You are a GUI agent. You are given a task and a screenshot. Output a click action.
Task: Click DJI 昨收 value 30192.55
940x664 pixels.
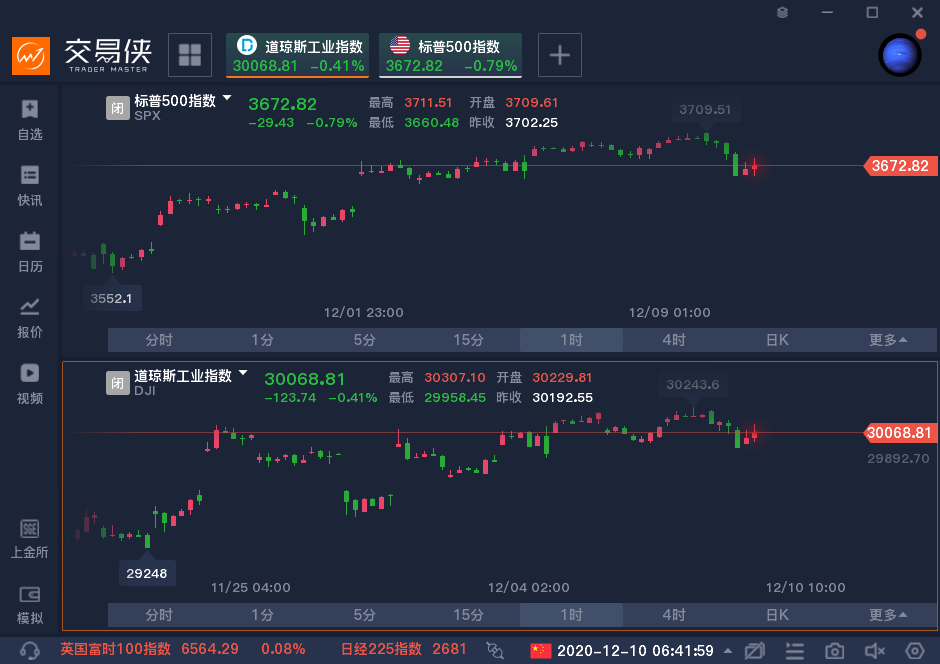click(x=562, y=398)
